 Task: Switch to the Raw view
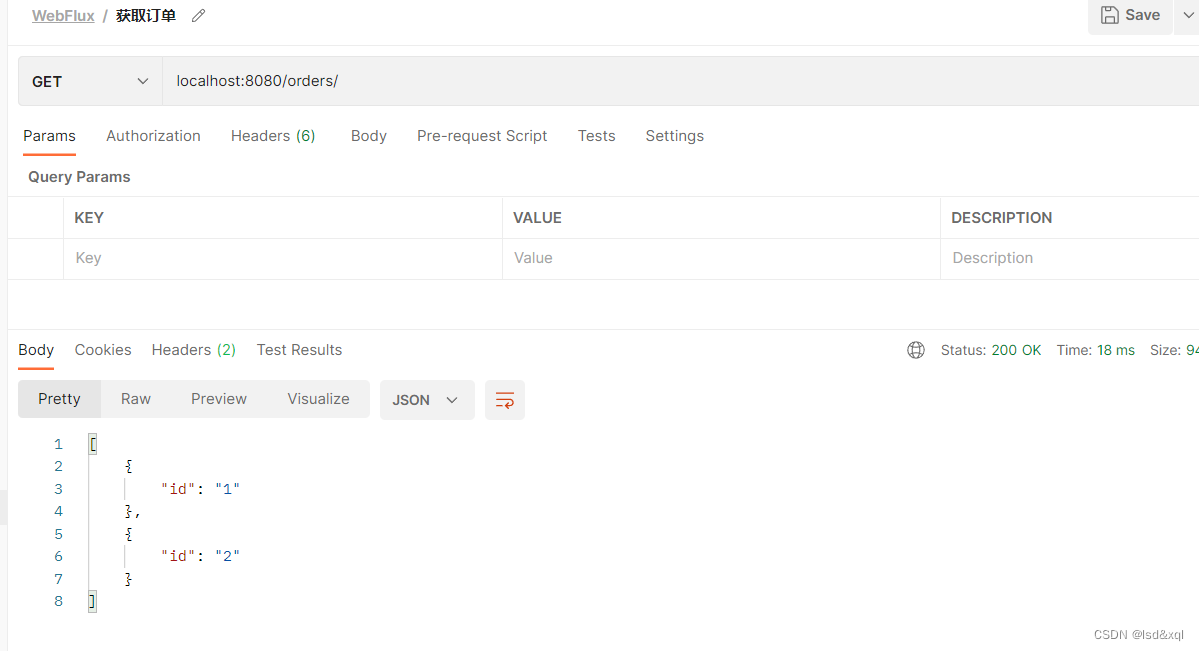point(135,399)
